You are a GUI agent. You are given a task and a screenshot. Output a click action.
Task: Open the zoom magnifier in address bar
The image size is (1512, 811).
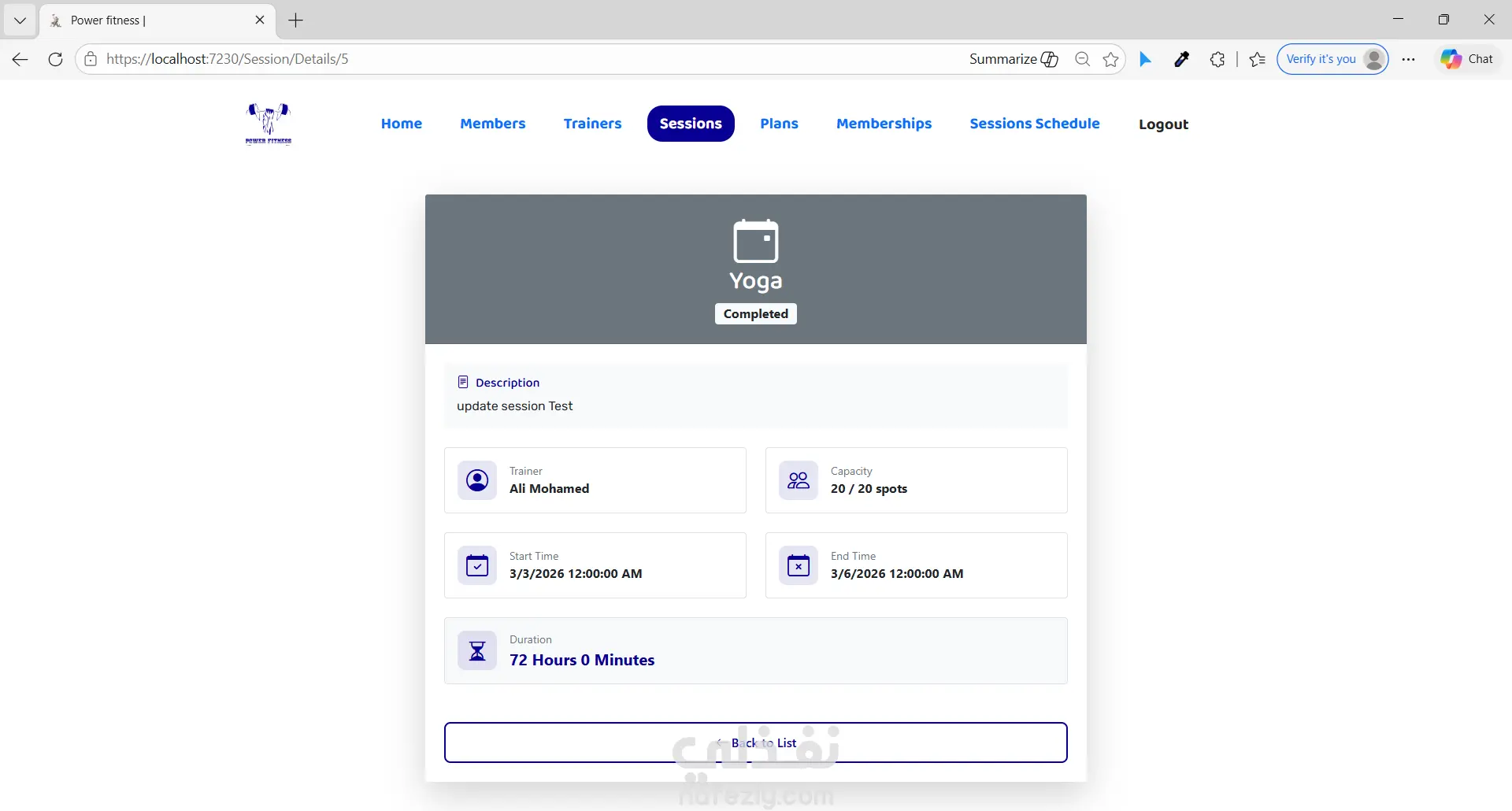1083,59
